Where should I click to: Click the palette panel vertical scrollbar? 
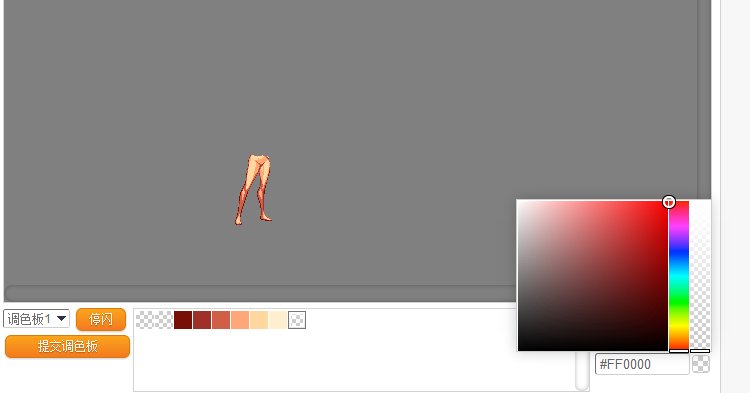582,371
